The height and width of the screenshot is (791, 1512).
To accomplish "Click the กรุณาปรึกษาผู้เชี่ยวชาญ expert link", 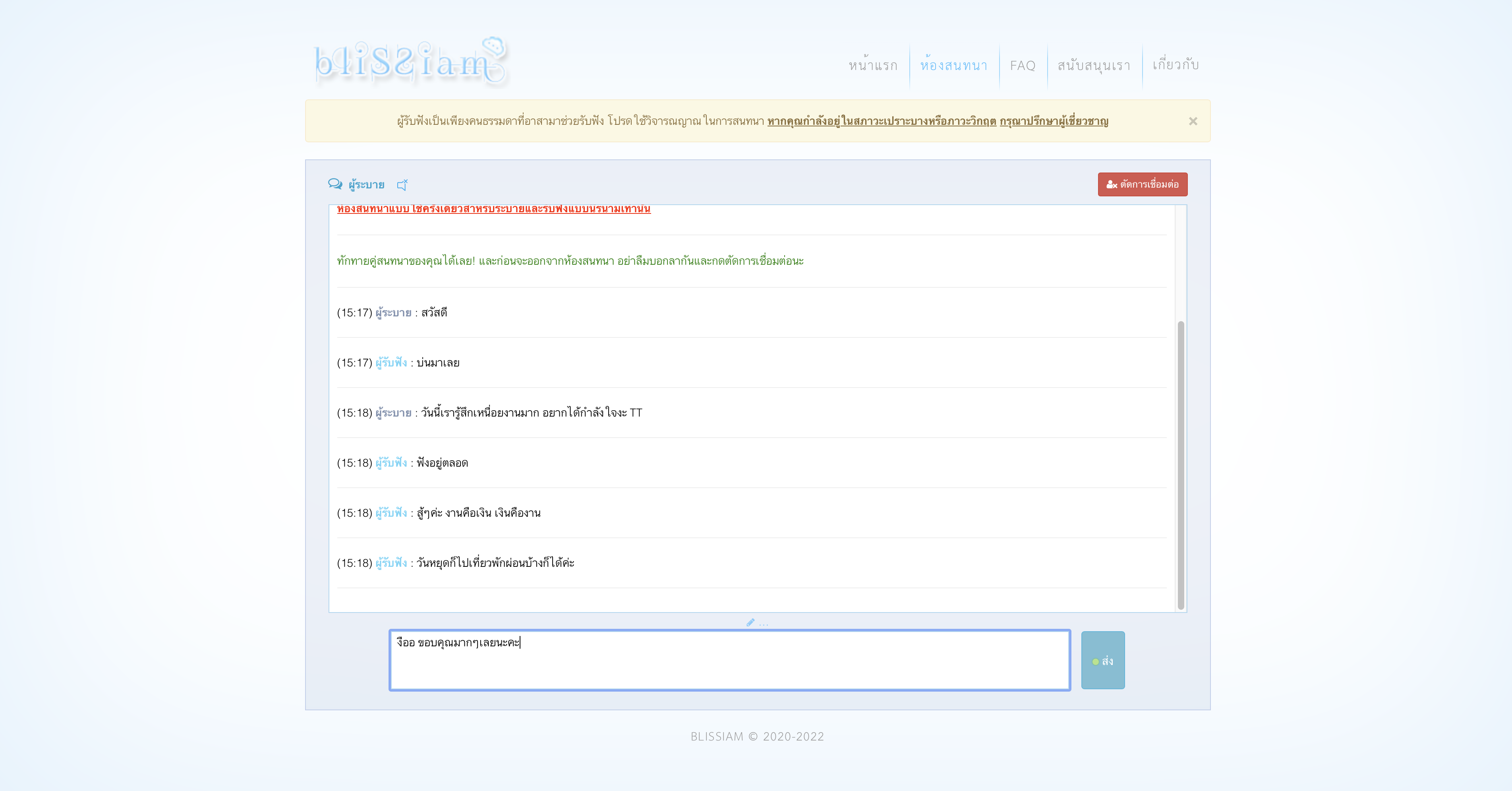I will click(x=1054, y=121).
